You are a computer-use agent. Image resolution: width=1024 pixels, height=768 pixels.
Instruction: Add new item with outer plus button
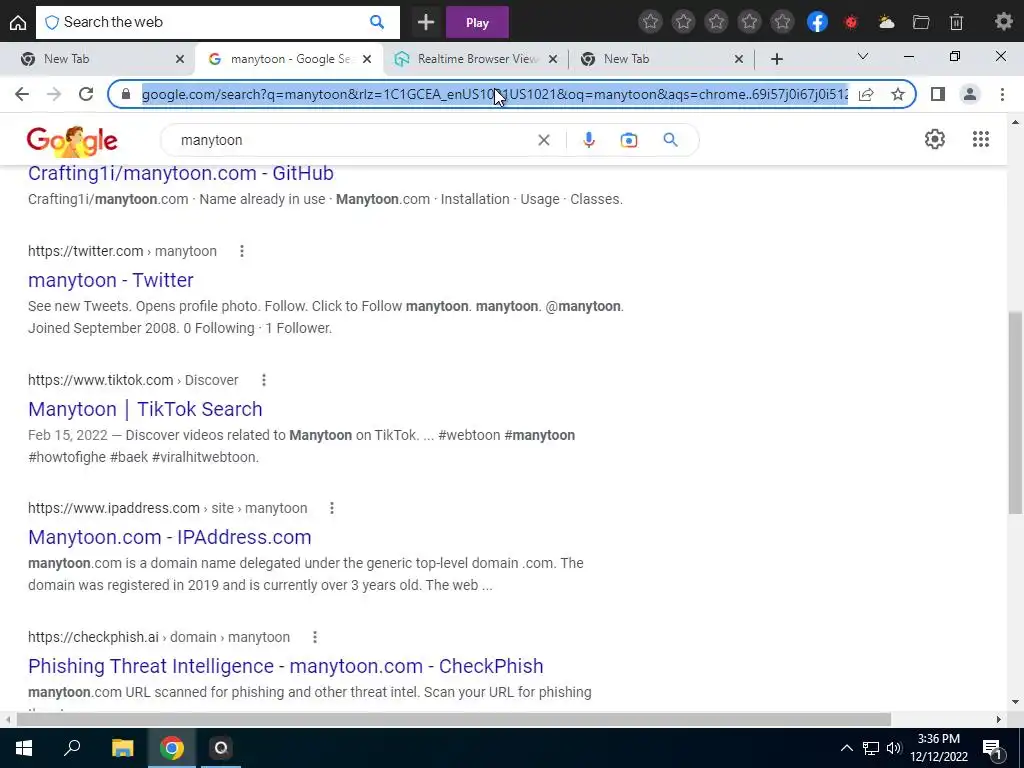[x=426, y=22]
